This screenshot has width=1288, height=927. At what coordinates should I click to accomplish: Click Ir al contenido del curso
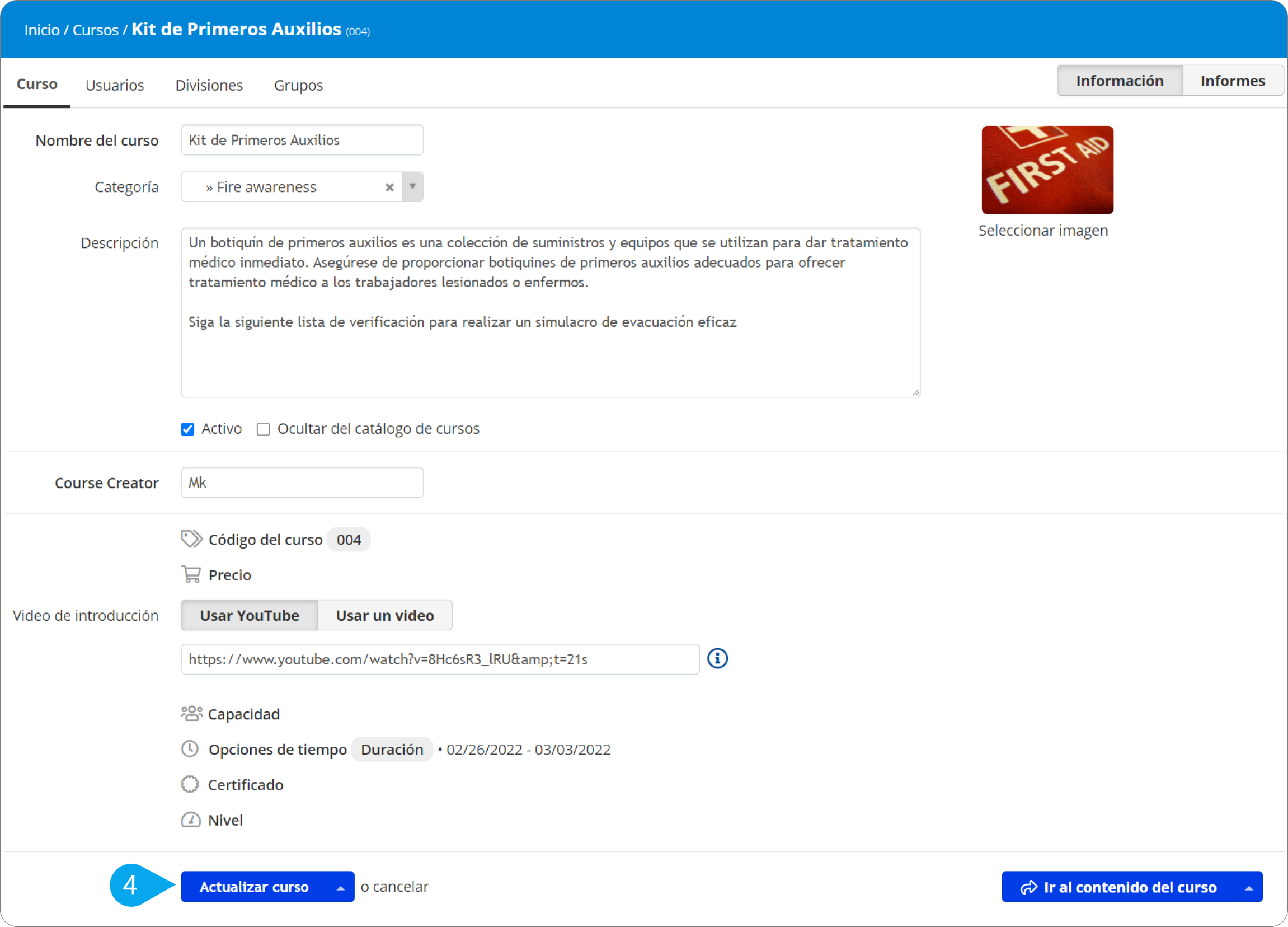coord(1118,887)
